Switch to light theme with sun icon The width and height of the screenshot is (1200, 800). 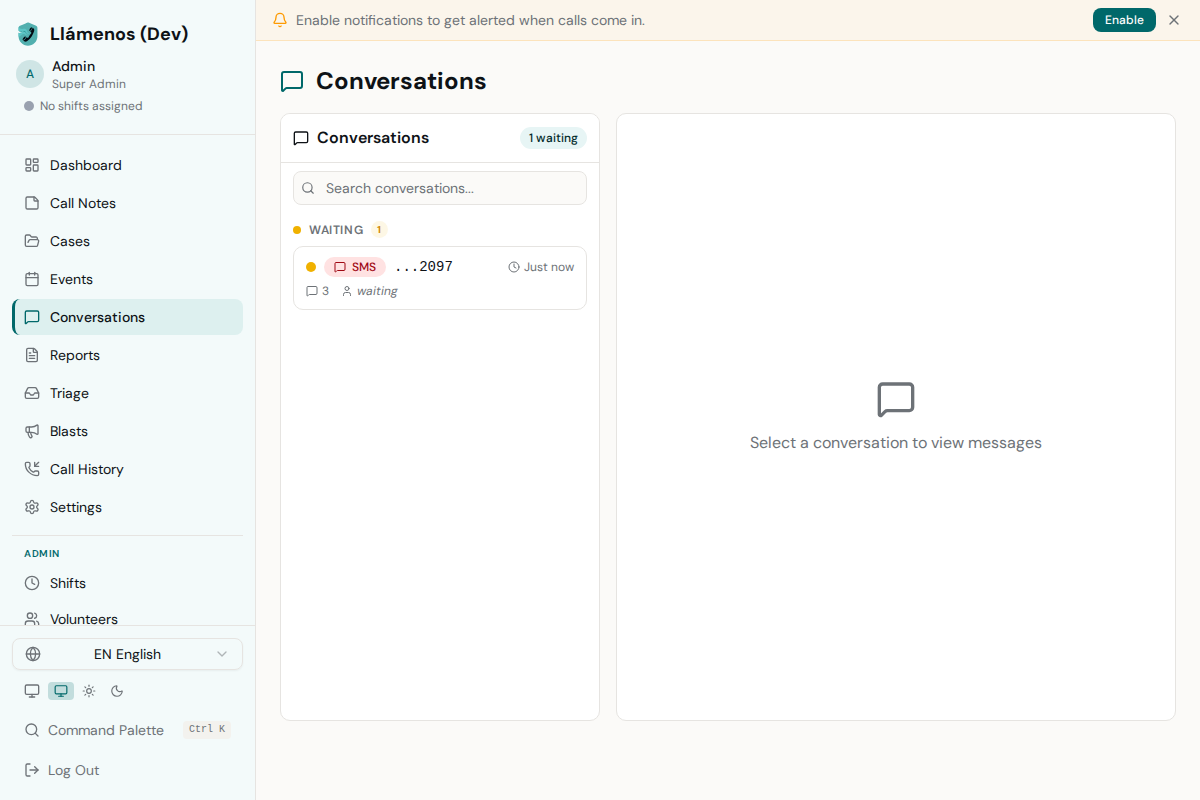tap(89, 691)
